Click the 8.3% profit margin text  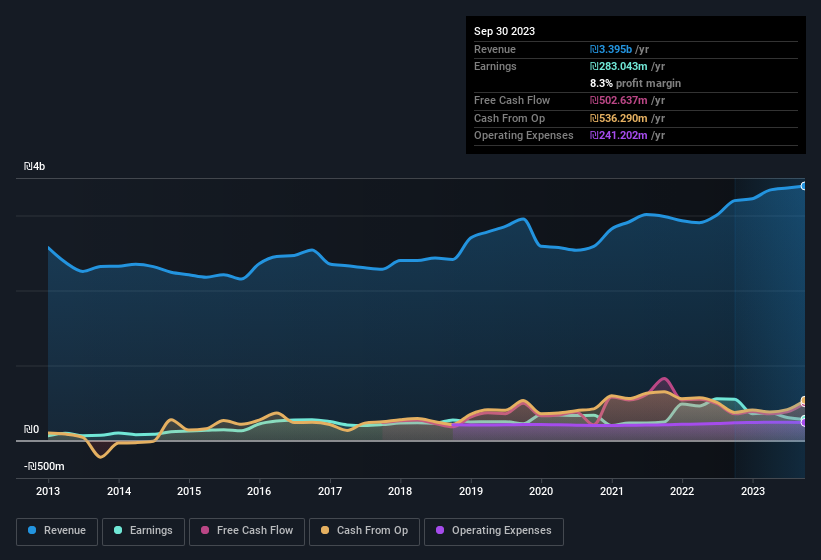click(x=635, y=83)
